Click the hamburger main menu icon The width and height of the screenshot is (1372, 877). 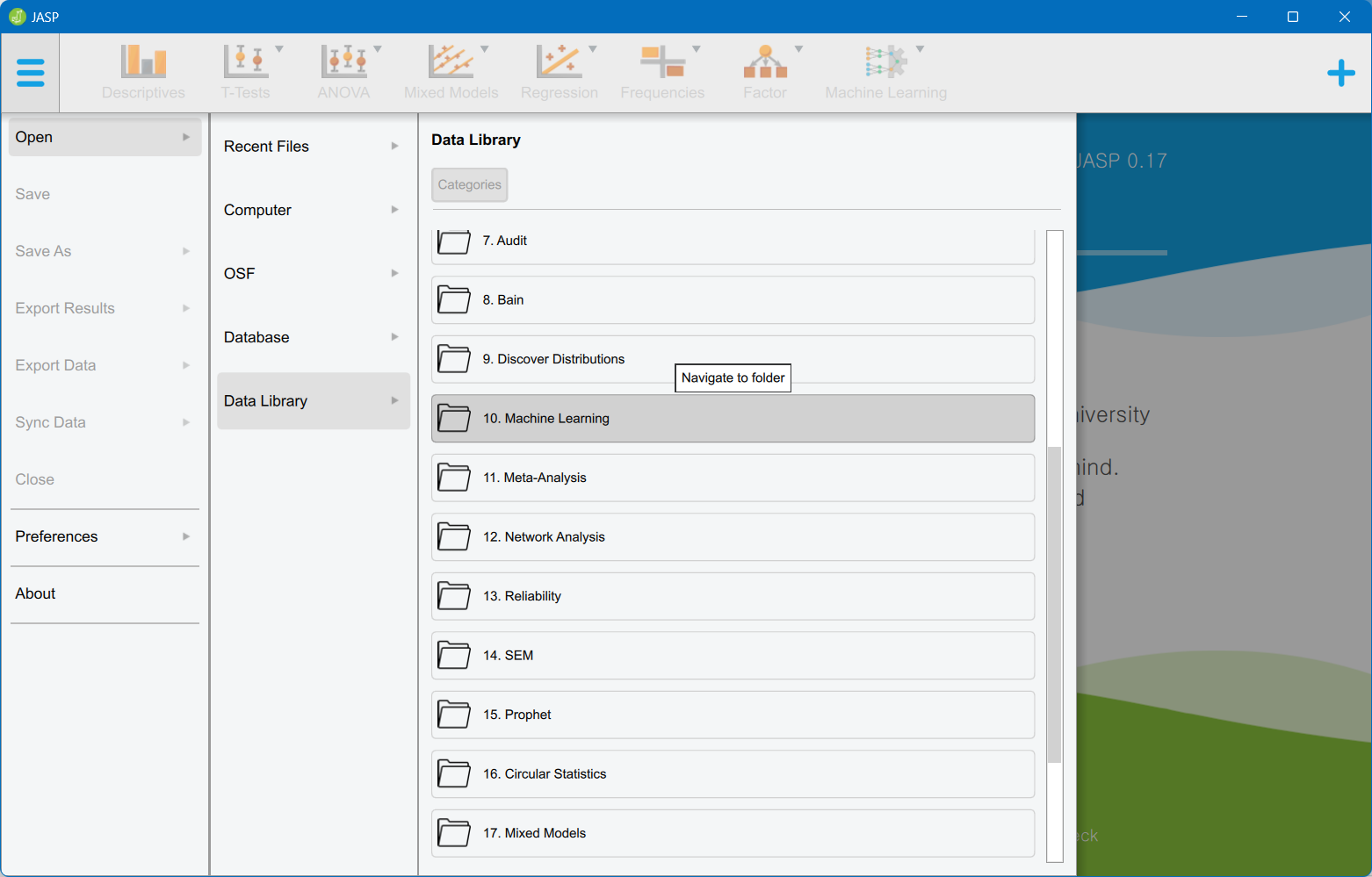click(30, 73)
